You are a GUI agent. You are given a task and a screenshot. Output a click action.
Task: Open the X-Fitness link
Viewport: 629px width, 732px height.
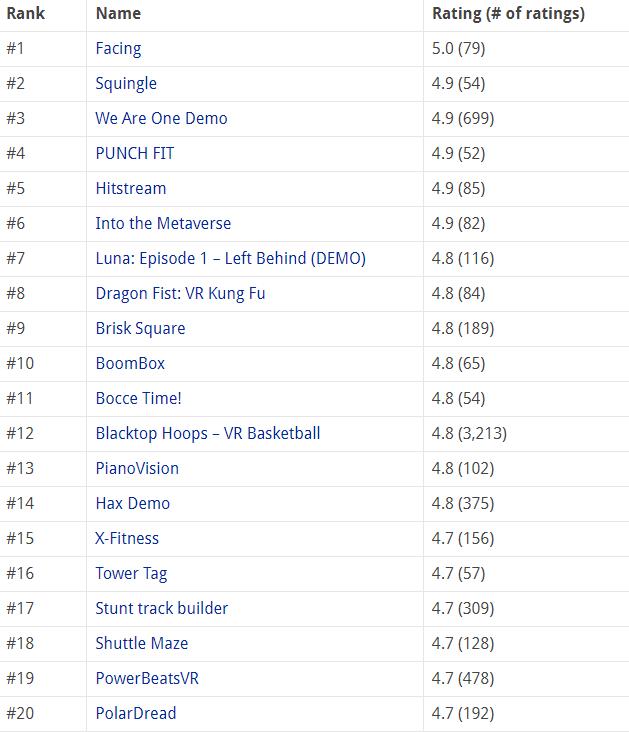tap(127, 538)
